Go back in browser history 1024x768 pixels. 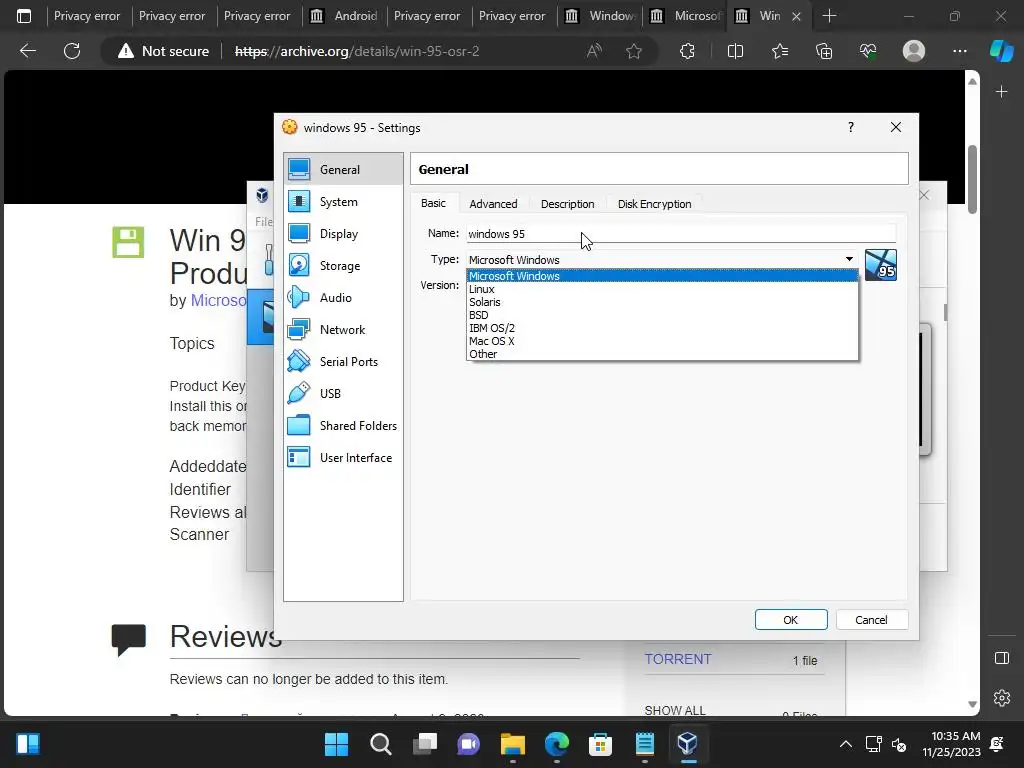[x=28, y=51]
